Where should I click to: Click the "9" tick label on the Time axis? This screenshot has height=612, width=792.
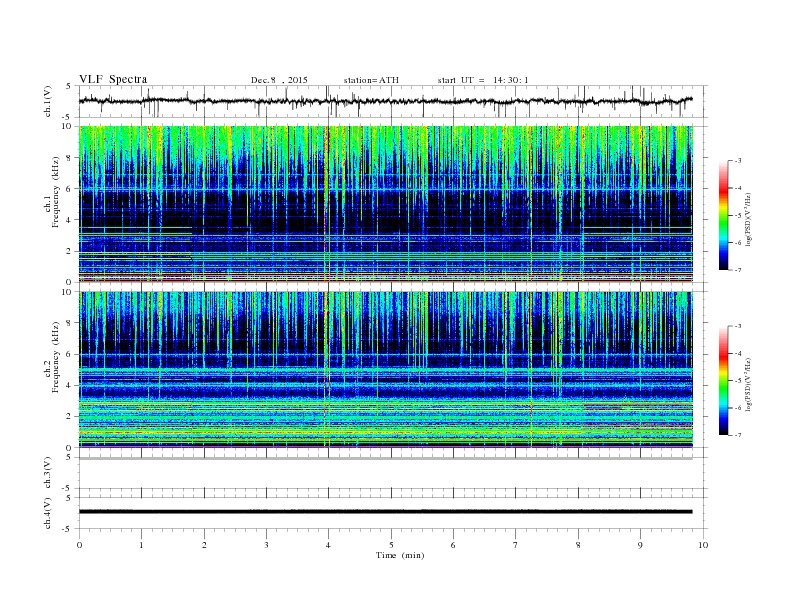(x=640, y=545)
